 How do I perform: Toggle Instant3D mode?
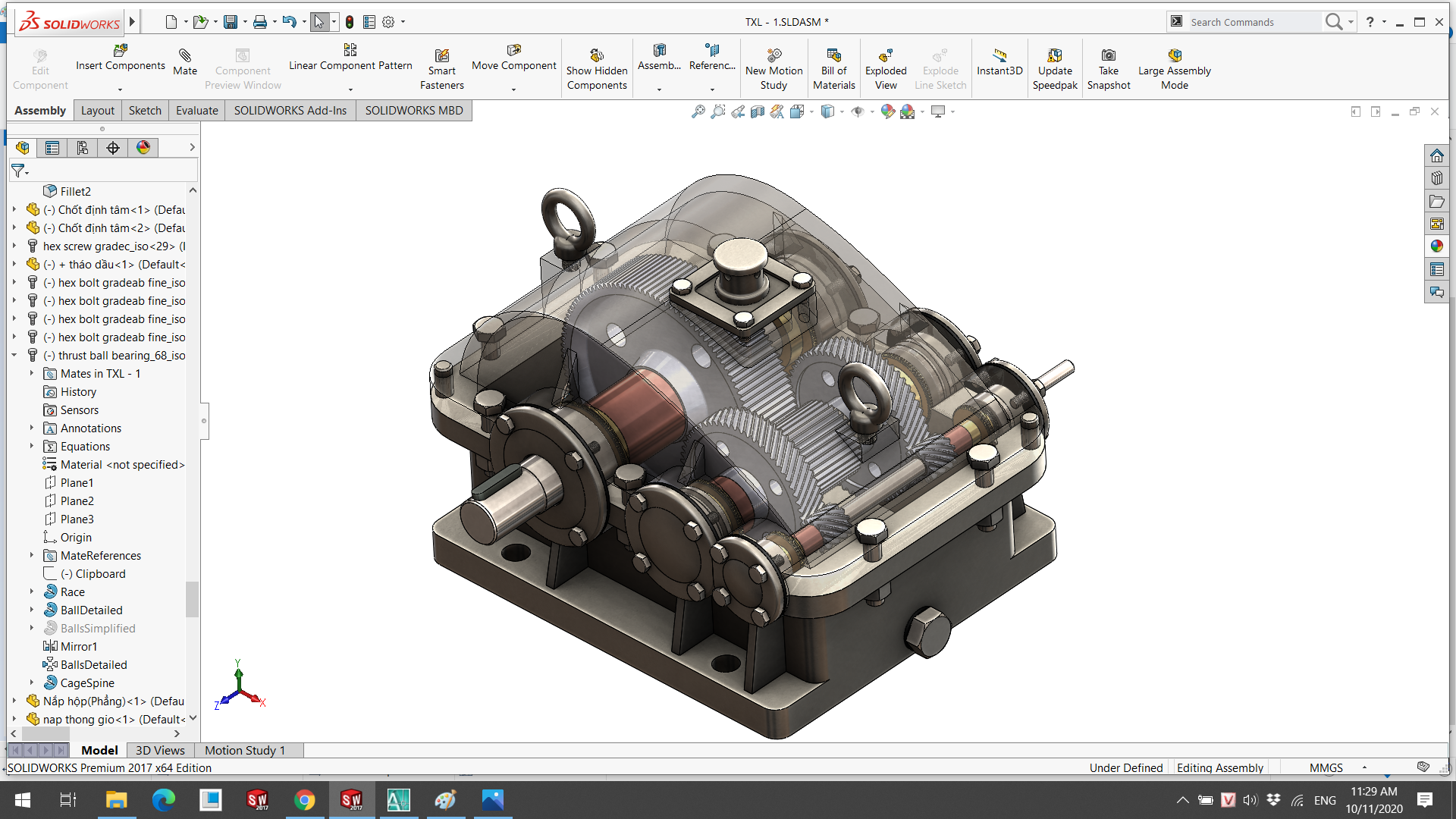click(x=999, y=55)
